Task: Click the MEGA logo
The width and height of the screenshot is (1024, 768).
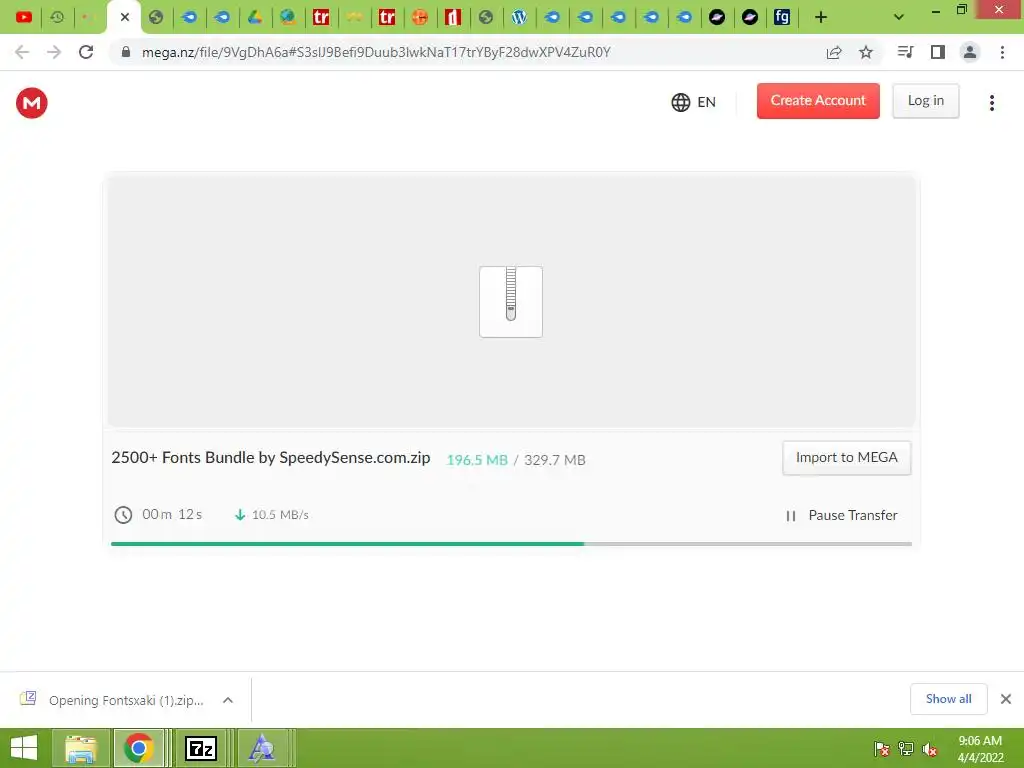Action: click(32, 103)
